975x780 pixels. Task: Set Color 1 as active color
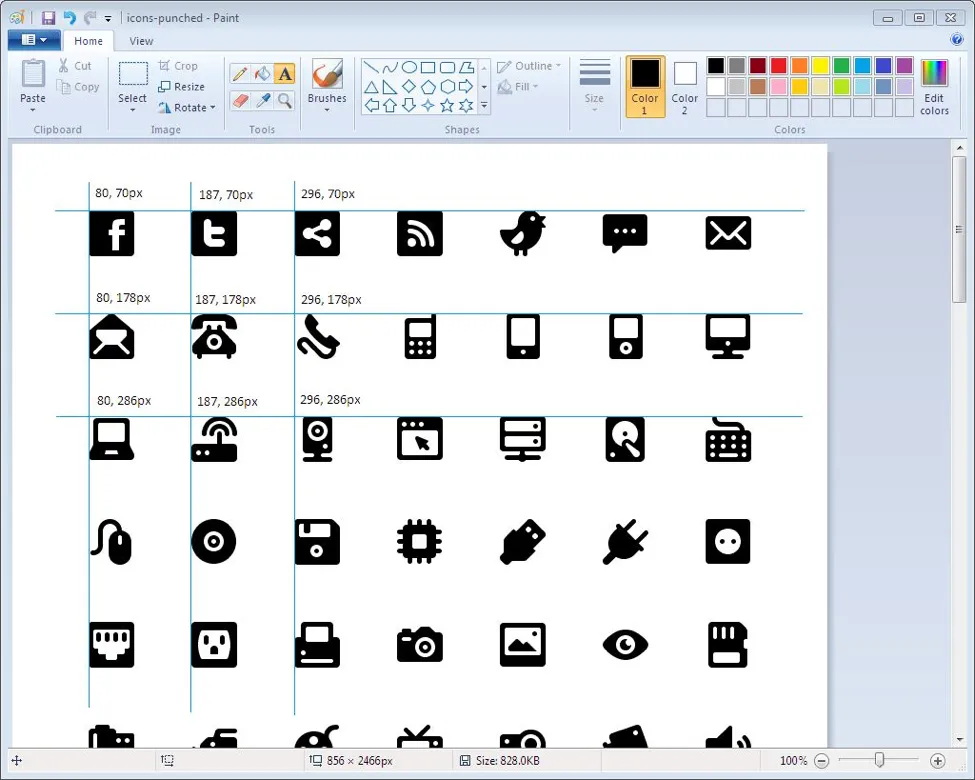tap(645, 86)
